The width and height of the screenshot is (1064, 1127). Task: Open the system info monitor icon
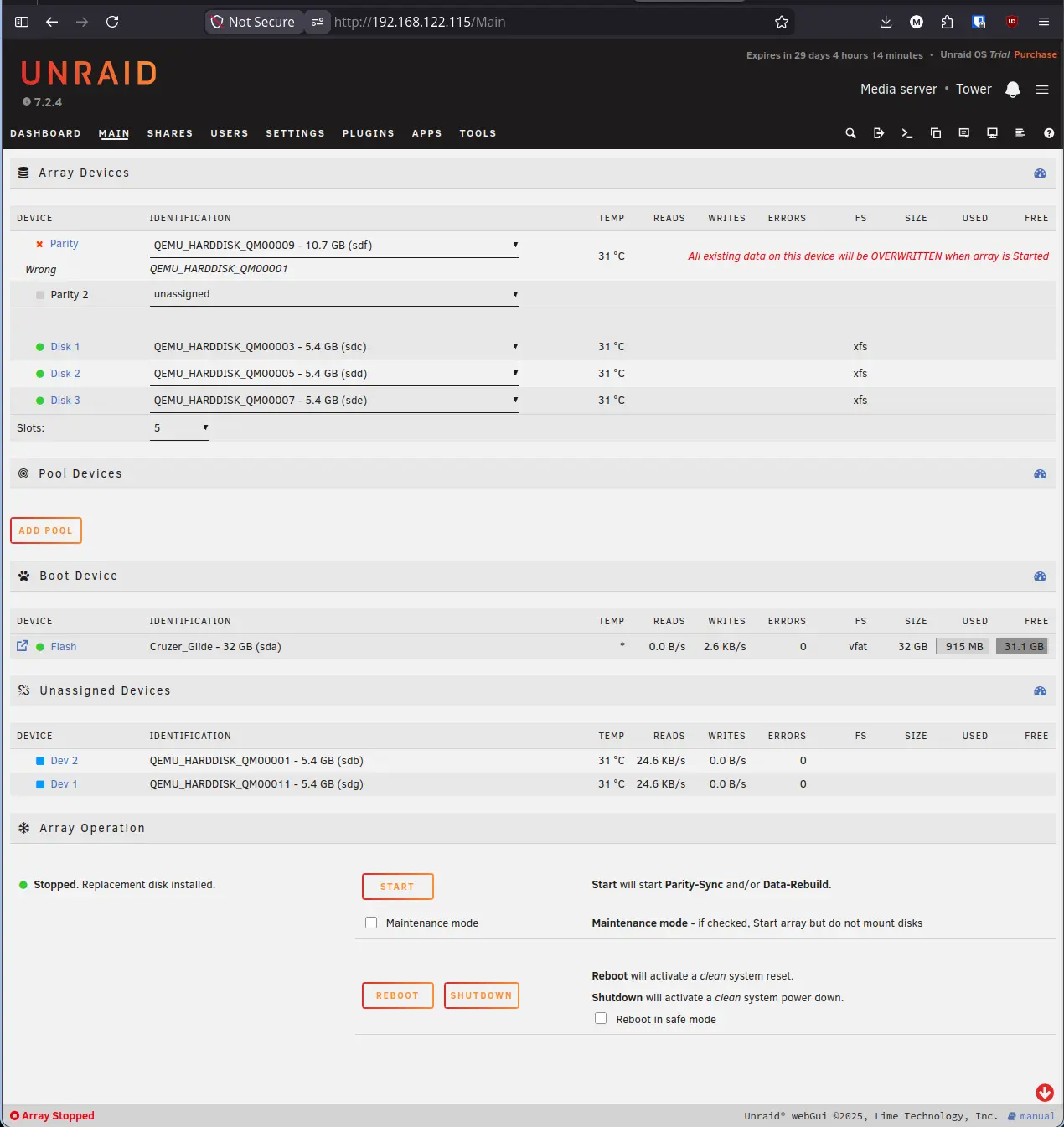coord(993,133)
